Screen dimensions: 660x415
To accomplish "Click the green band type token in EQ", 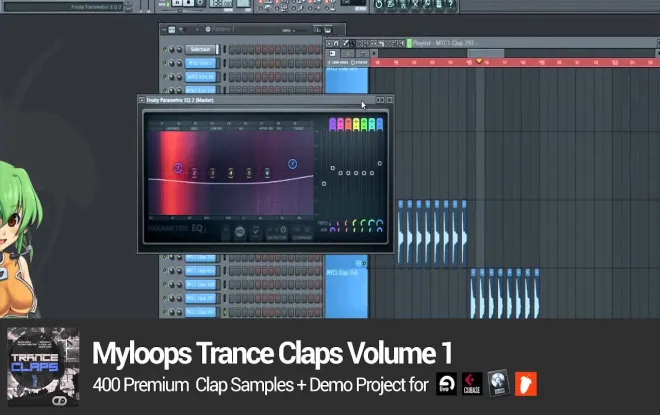I will click(364, 124).
